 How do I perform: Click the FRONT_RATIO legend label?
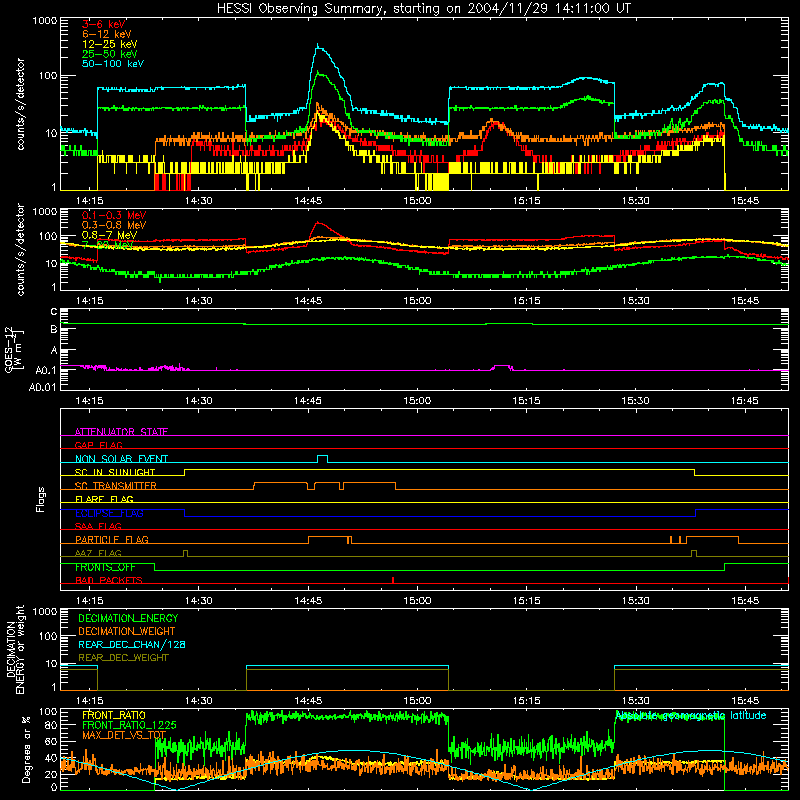tap(114, 715)
